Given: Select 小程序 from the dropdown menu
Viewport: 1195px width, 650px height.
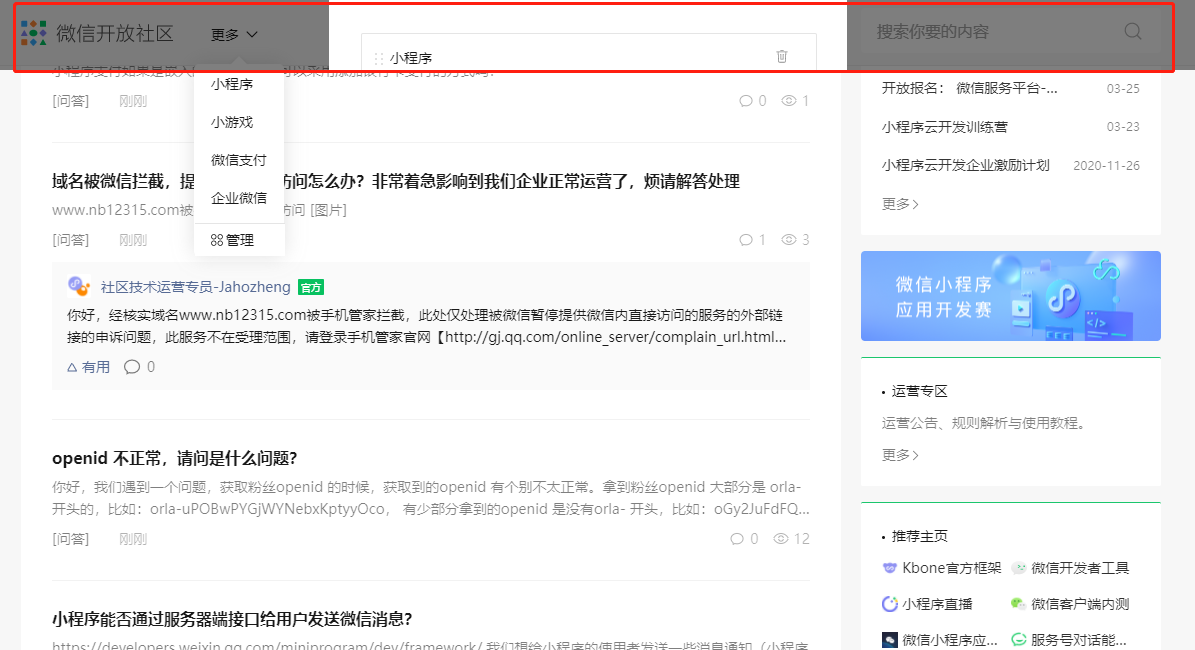Looking at the screenshot, I should pos(232,84).
